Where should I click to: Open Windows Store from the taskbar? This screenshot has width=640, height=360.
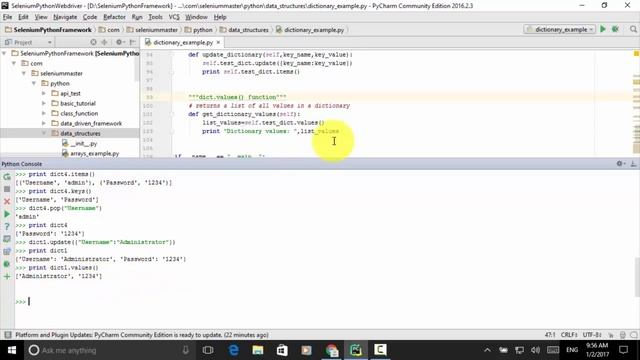(282, 350)
